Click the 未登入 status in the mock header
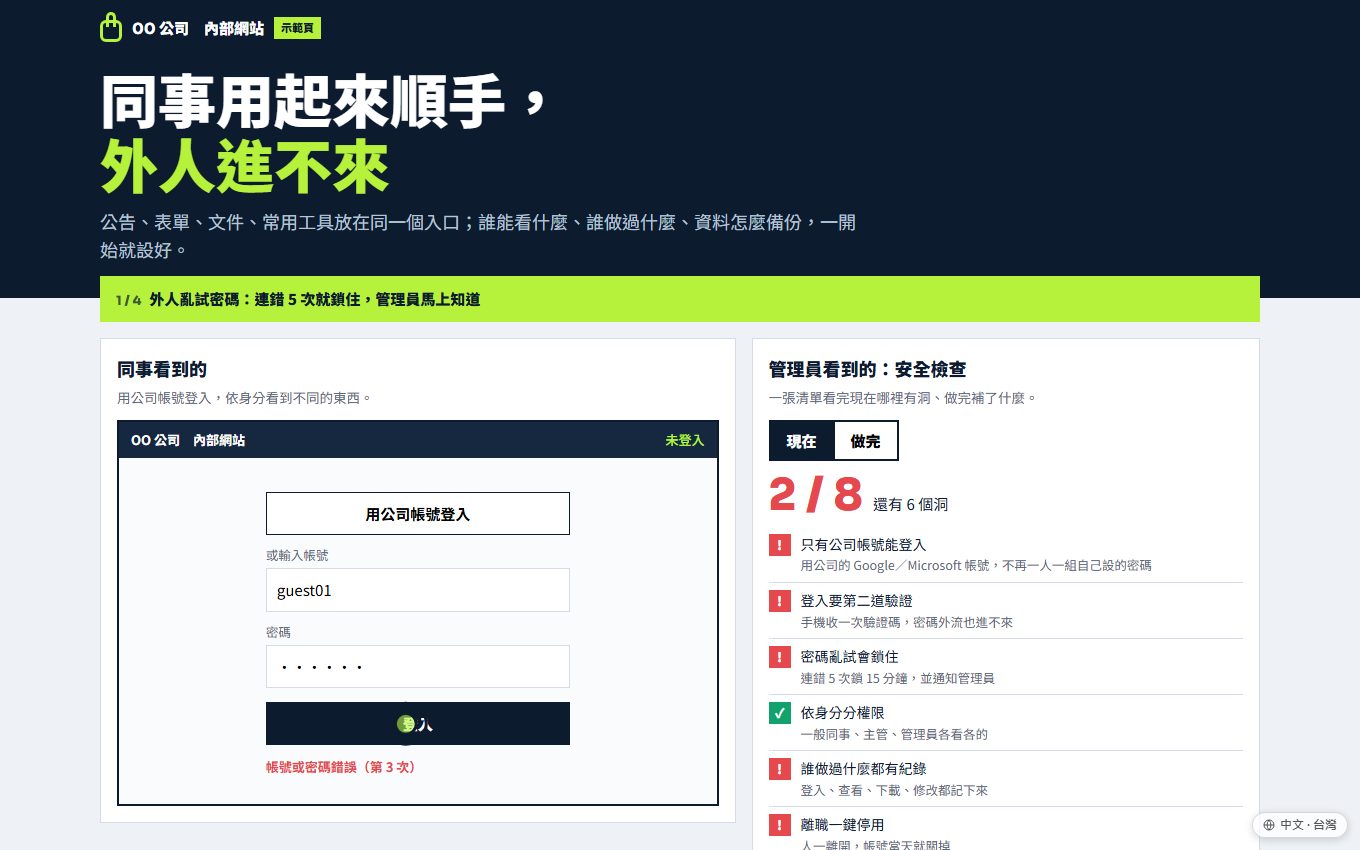Image resolution: width=1360 pixels, height=850 pixels. 685,440
